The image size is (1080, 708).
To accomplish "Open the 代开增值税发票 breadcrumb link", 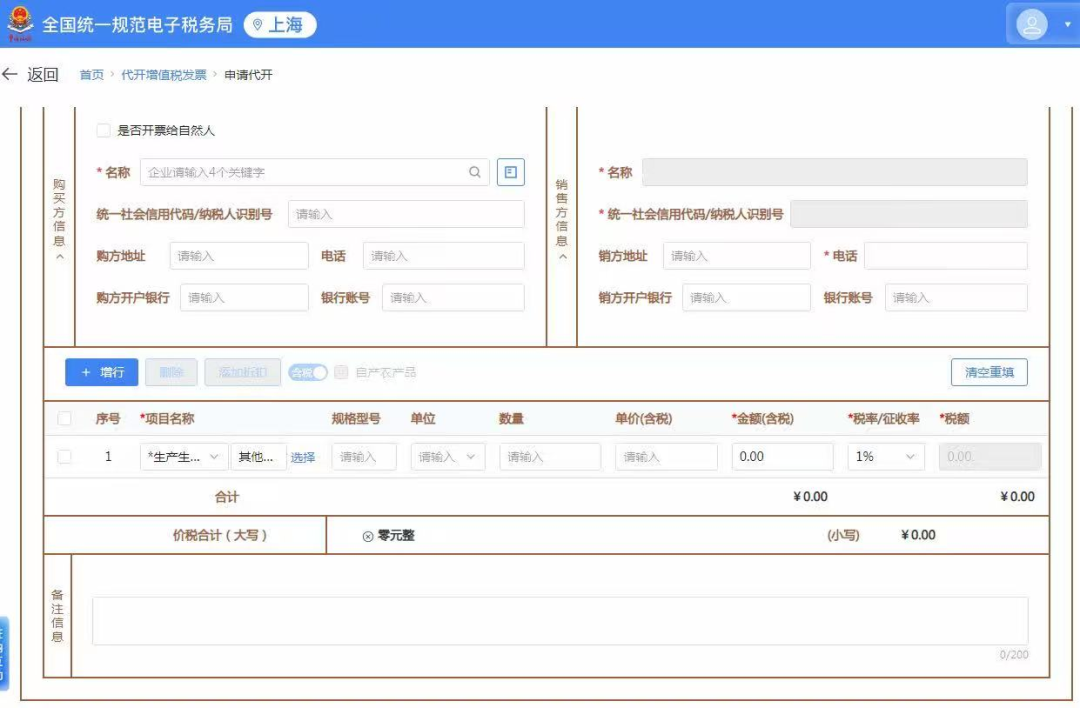I will tap(164, 74).
